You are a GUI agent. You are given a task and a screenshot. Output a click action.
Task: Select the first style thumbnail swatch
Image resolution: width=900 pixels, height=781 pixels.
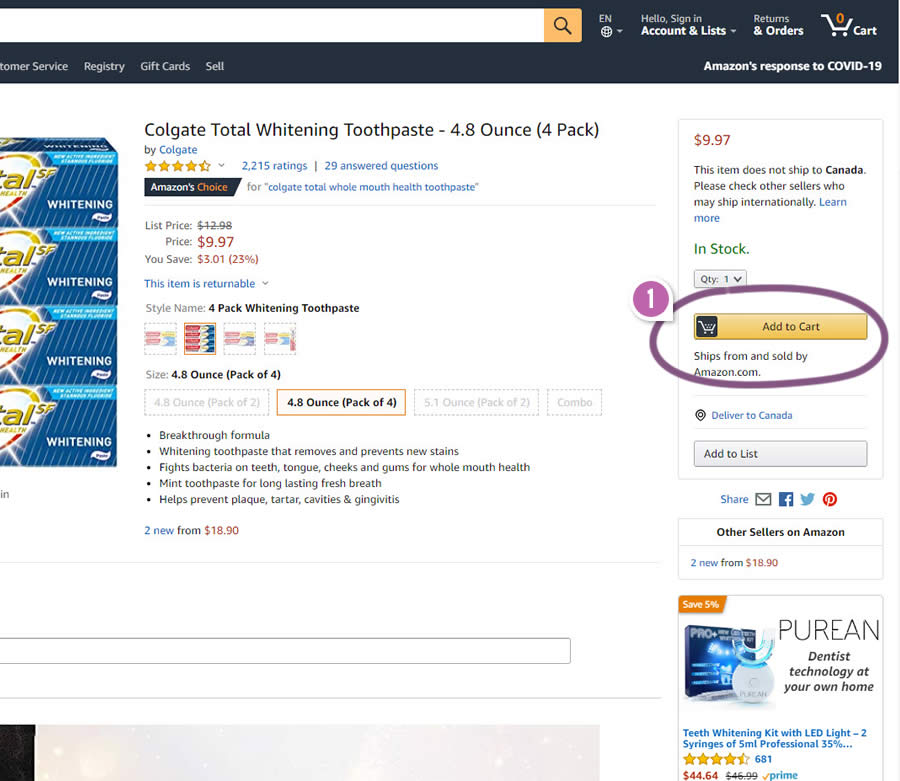tap(160, 338)
